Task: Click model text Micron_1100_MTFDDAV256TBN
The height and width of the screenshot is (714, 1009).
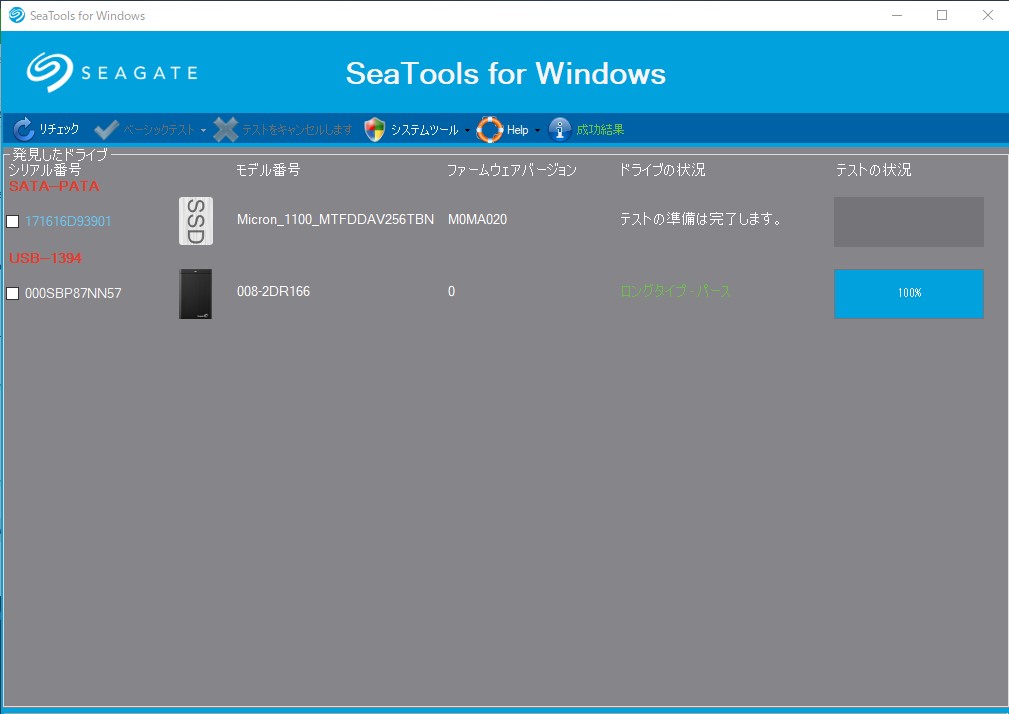Action: (335, 219)
